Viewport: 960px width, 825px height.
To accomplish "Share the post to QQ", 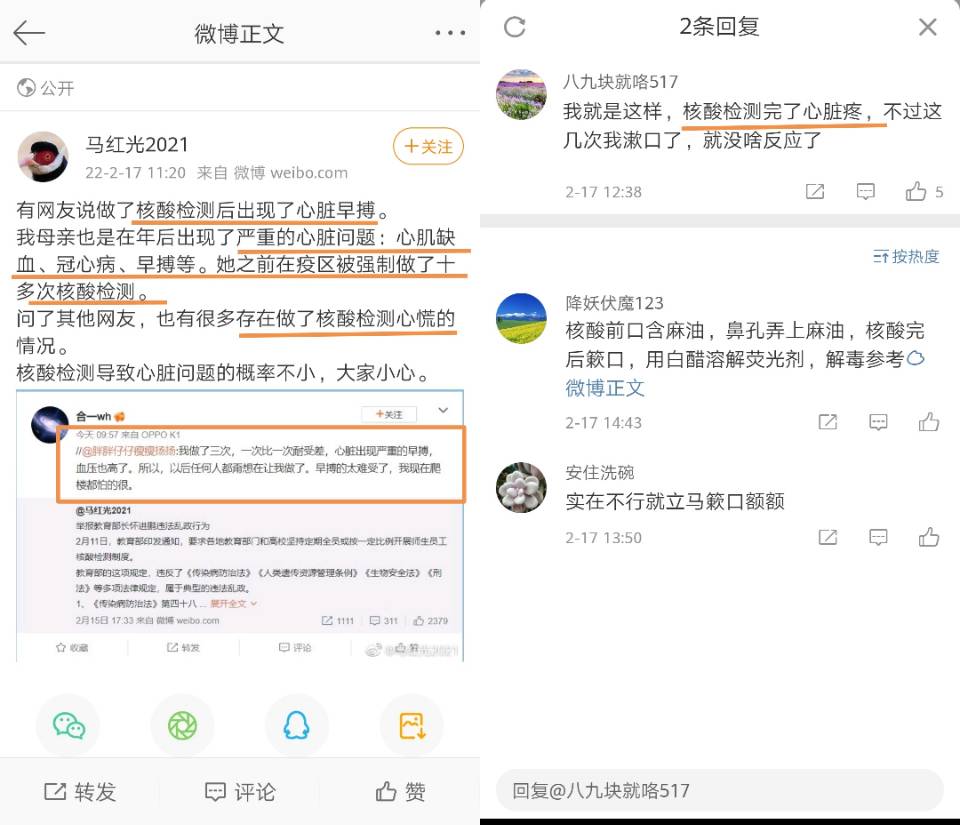I will coord(297,726).
